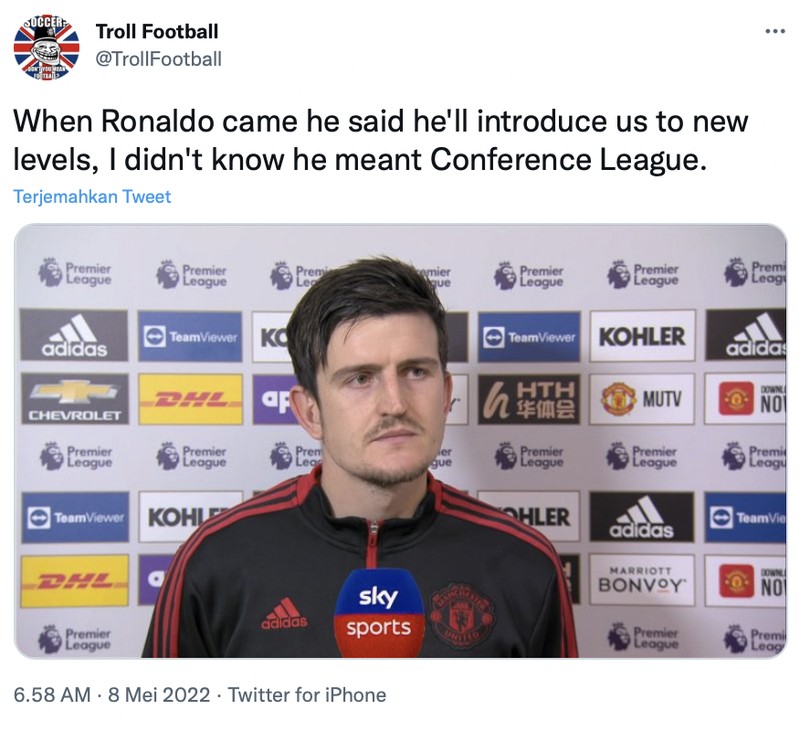Viewport: 800px width, 731px height.
Task: Open the @TrollFootball handle link
Action: point(159,59)
